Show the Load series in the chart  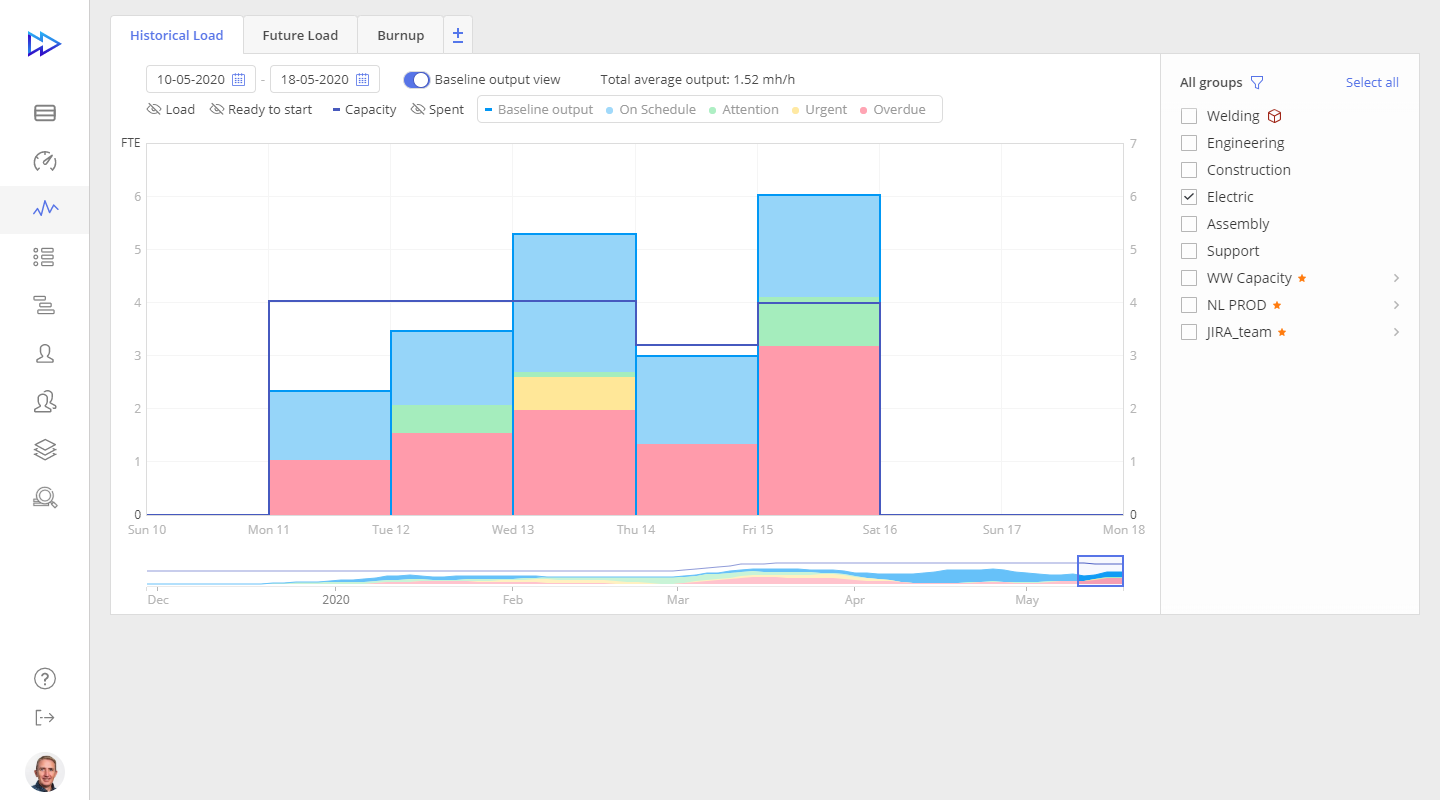[x=171, y=110]
